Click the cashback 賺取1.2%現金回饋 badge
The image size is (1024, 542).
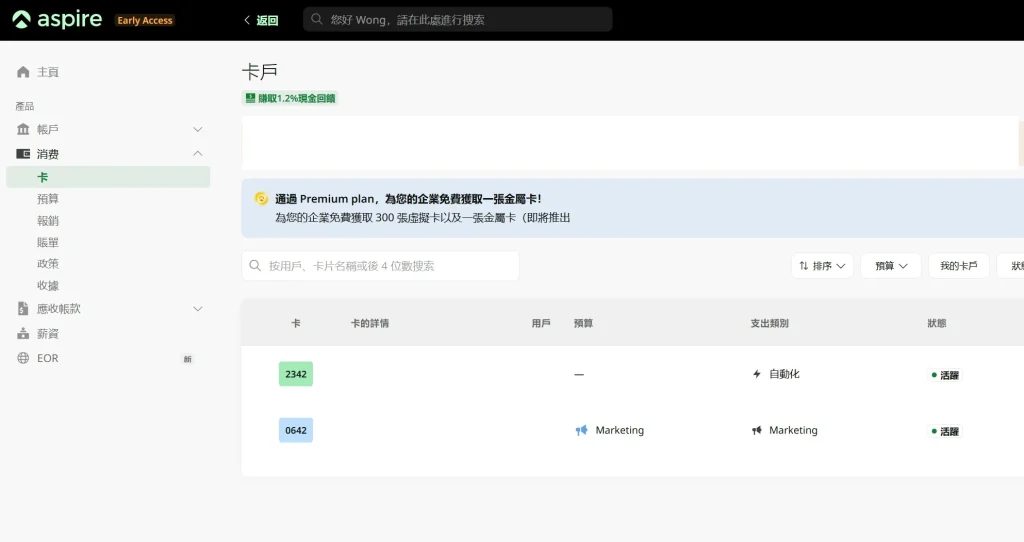pos(290,98)
